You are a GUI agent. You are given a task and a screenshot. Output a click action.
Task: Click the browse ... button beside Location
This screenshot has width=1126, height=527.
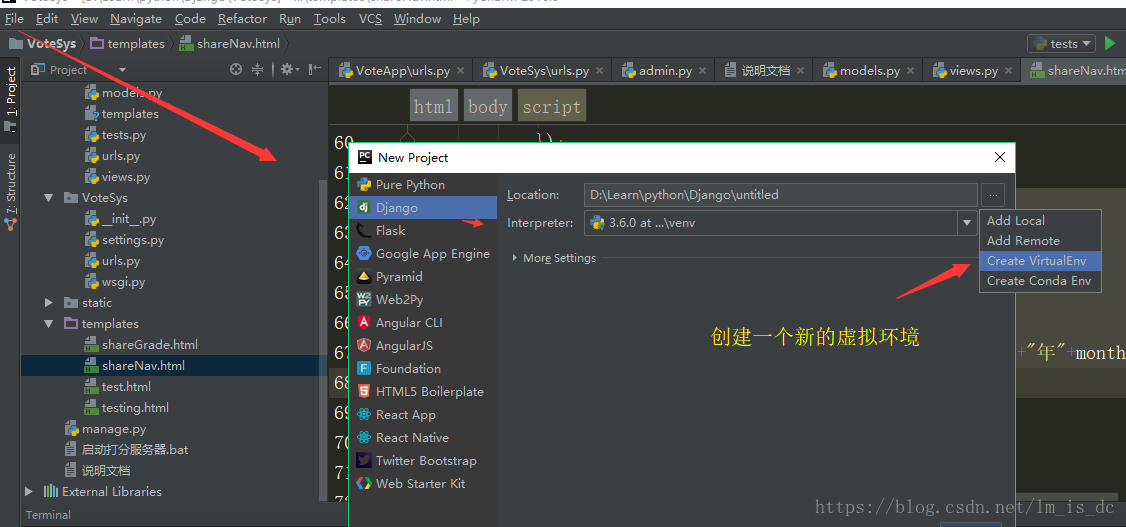993,195
